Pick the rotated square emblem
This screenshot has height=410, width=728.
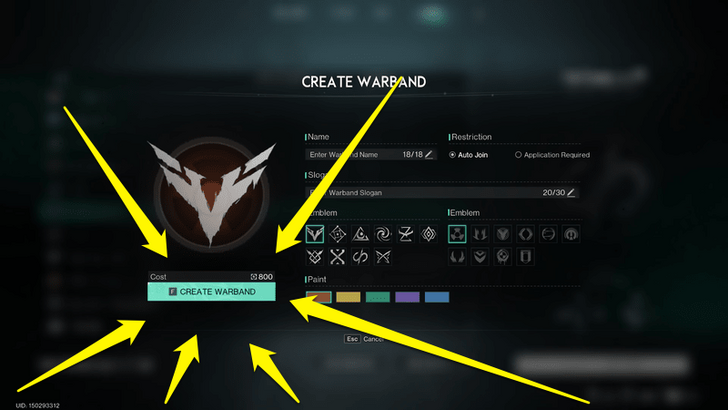coord(338,234)
